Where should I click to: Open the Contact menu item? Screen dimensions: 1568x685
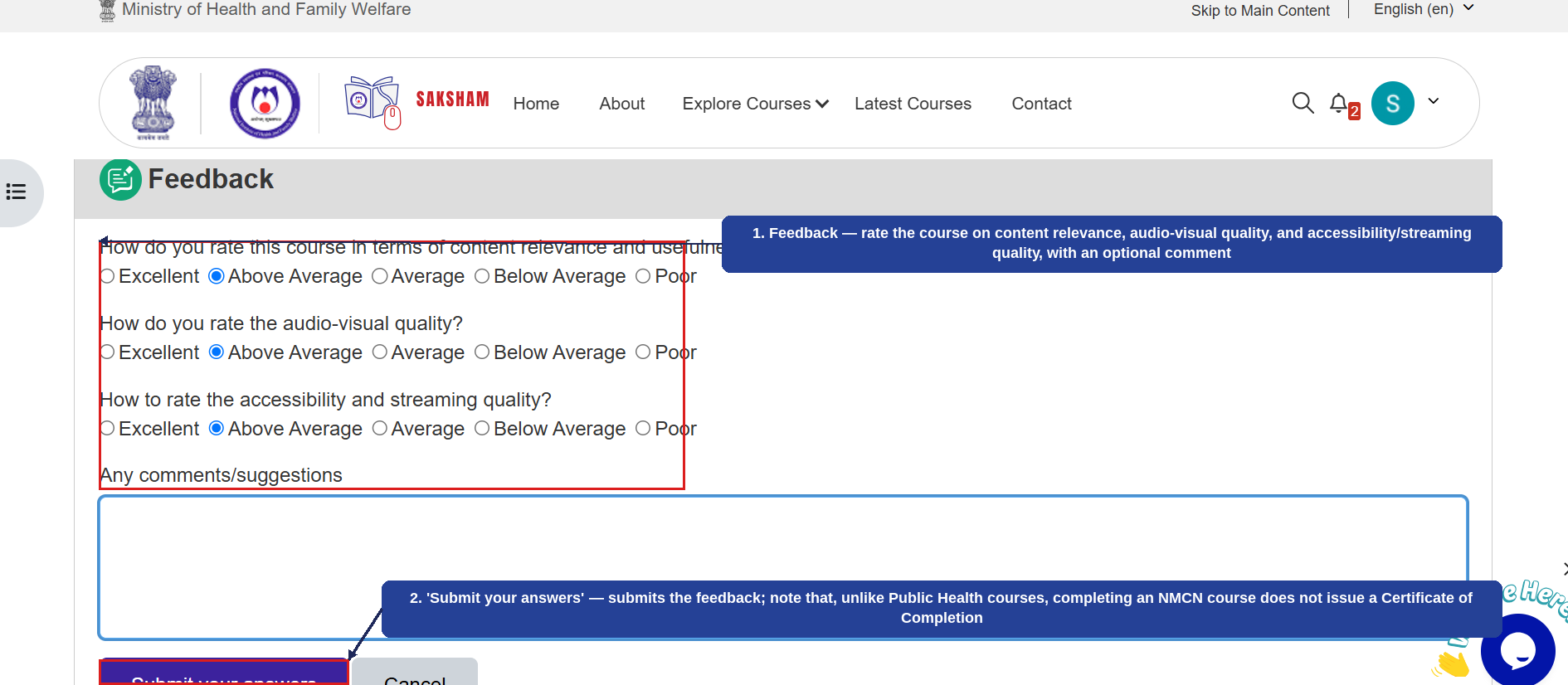[x=1041, y=104]
